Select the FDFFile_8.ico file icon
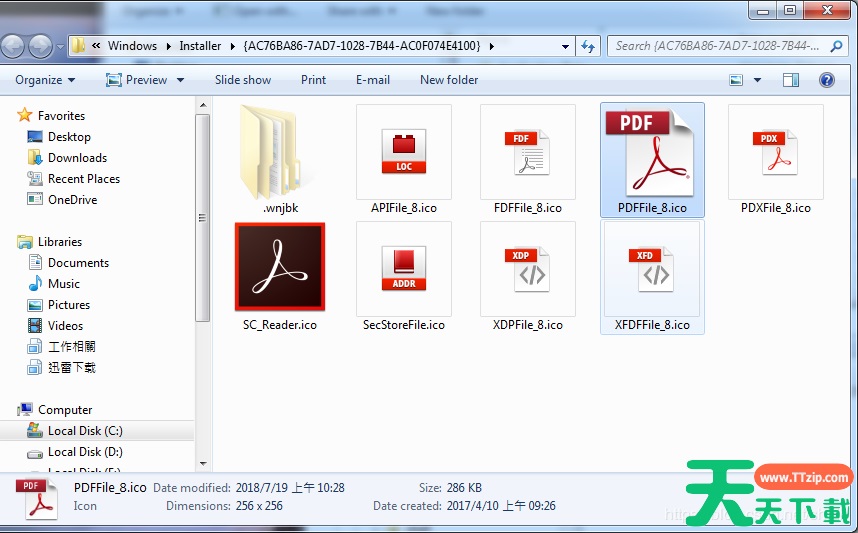The width and height of the screenshot is (858, 533). pyautogui.click(x=527, y=153)
